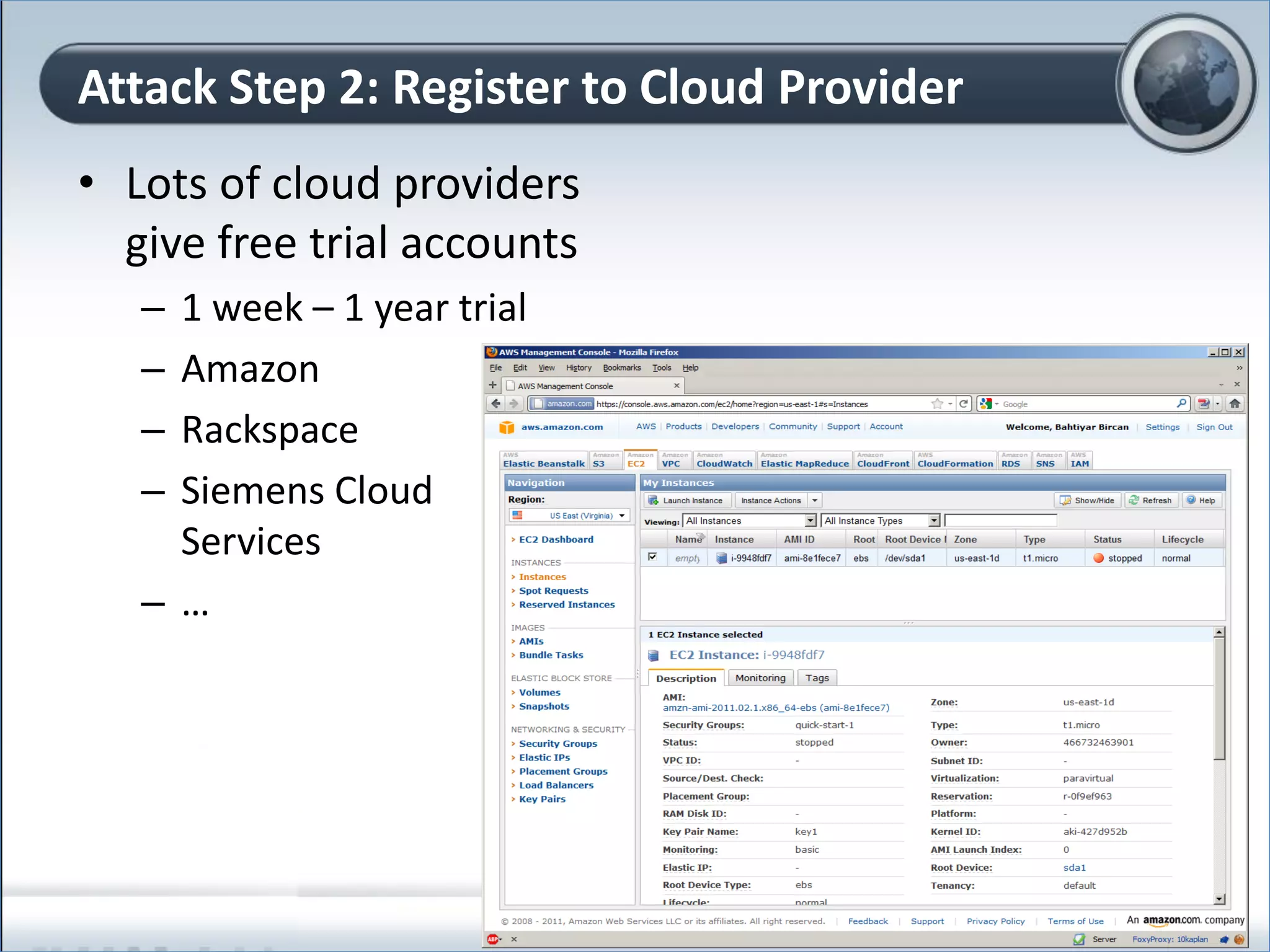This screenshot has height=952, width=1270.
Task: Click the AMI link amzn-ami-2011.02.1.x86_64-ebs
Action: [776, 708]
